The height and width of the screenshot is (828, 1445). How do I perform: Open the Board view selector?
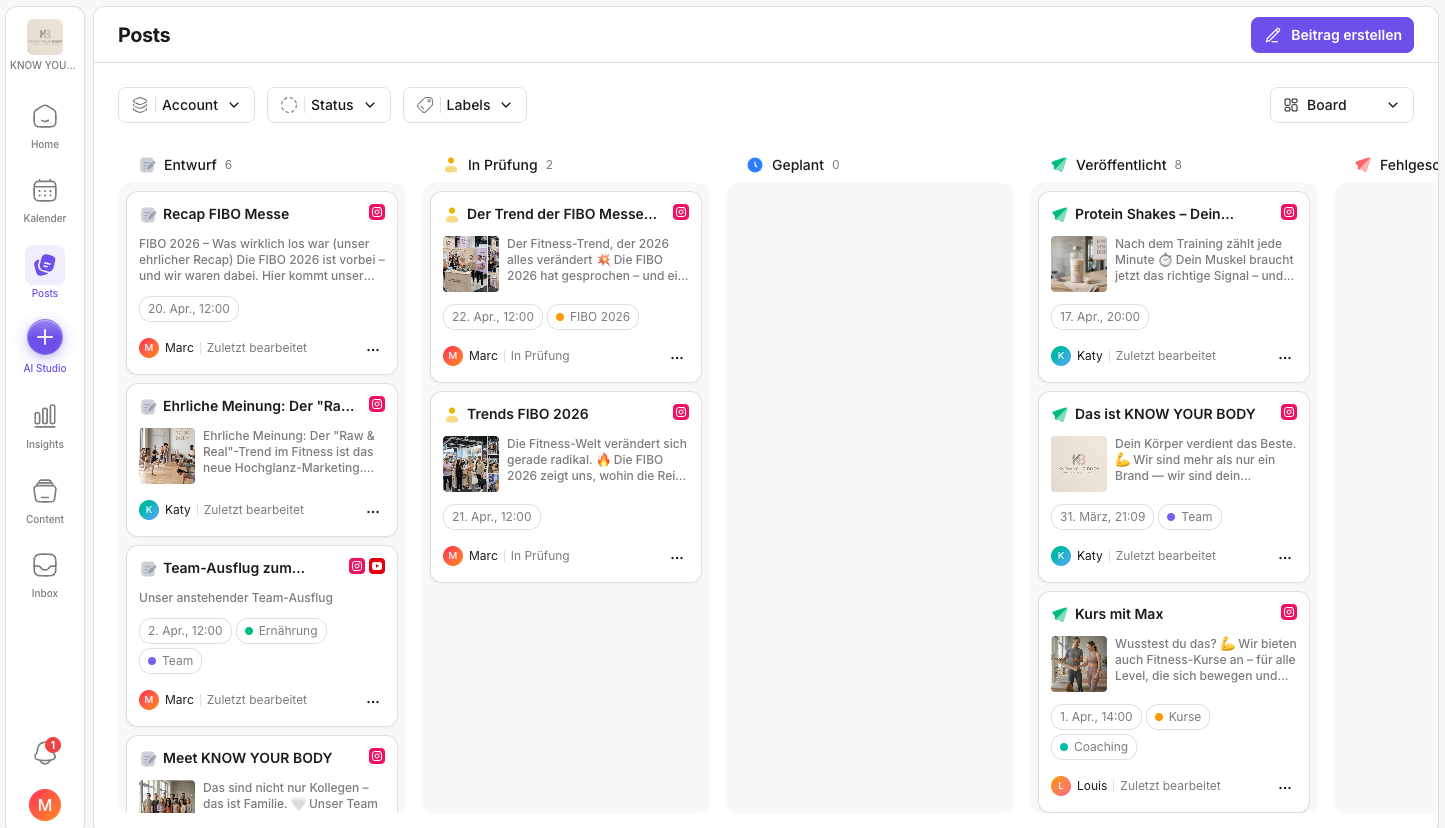click(x=1341, y=105)
